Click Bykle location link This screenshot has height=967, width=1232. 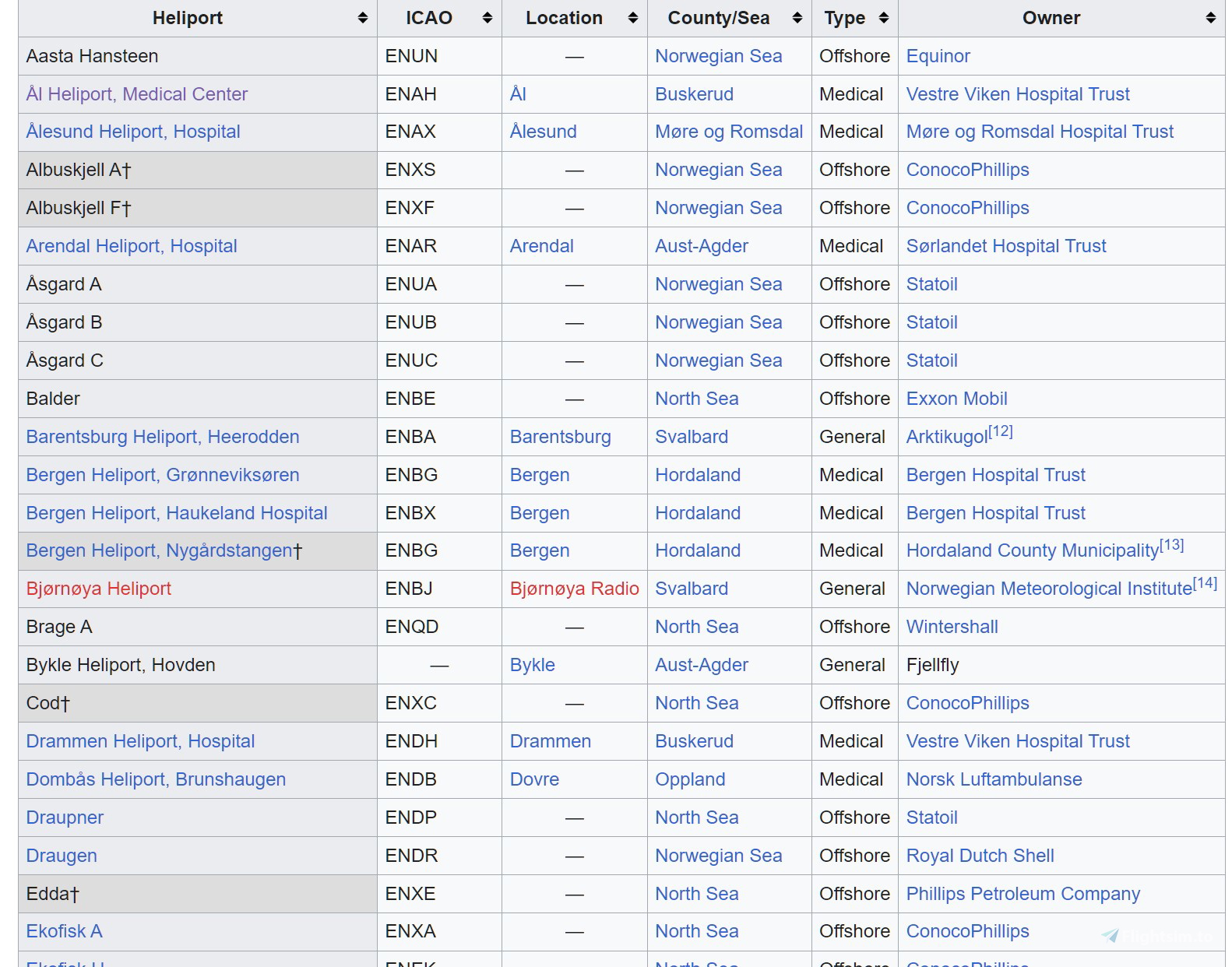[x=533, y=665]
